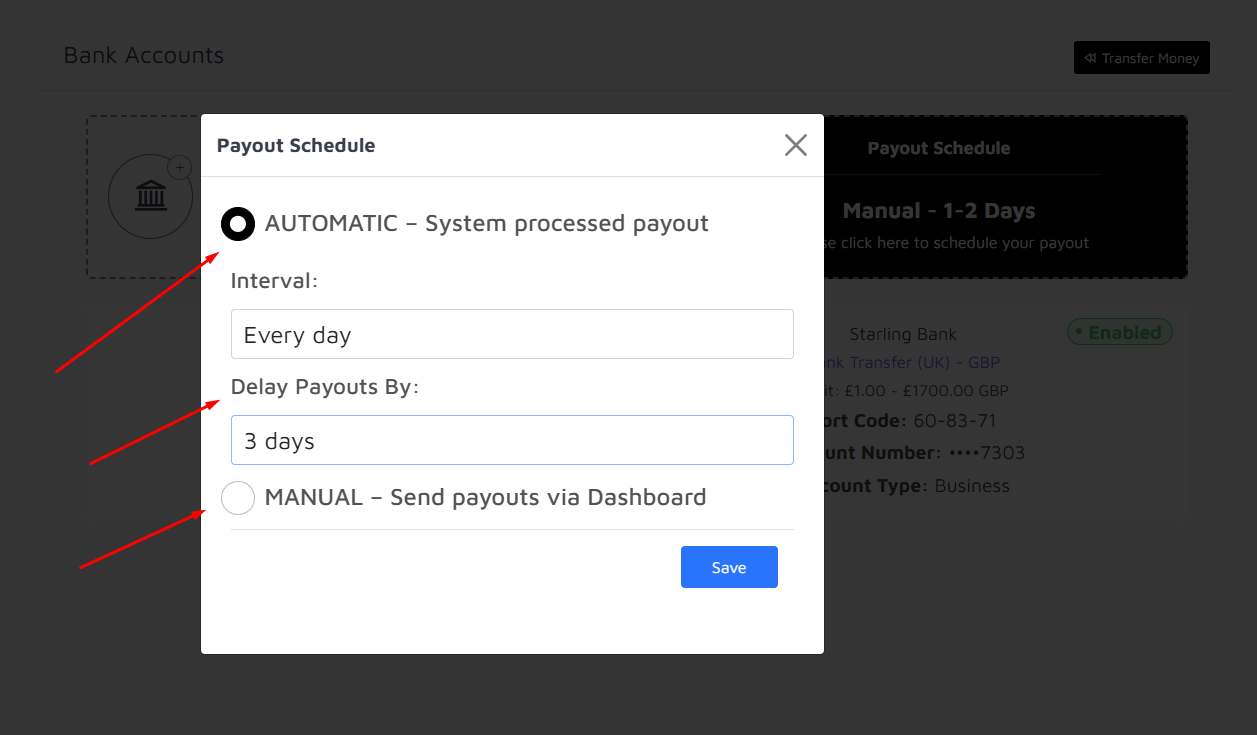Click the rewind icon in Transfer Money button
Screen dimensions: 1257x735
[x=1090, y=58]
